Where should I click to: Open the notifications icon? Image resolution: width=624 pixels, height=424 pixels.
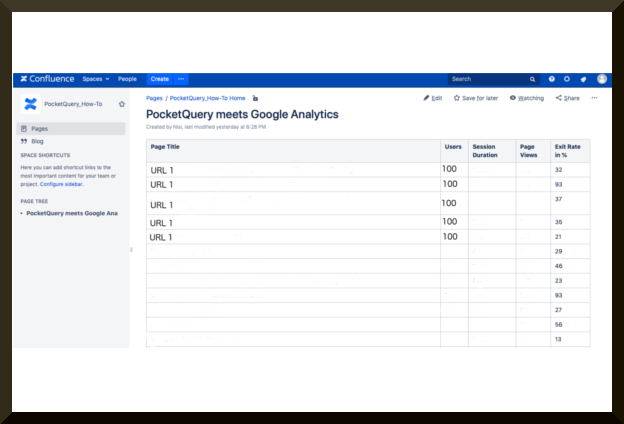(x=583, y=79)
